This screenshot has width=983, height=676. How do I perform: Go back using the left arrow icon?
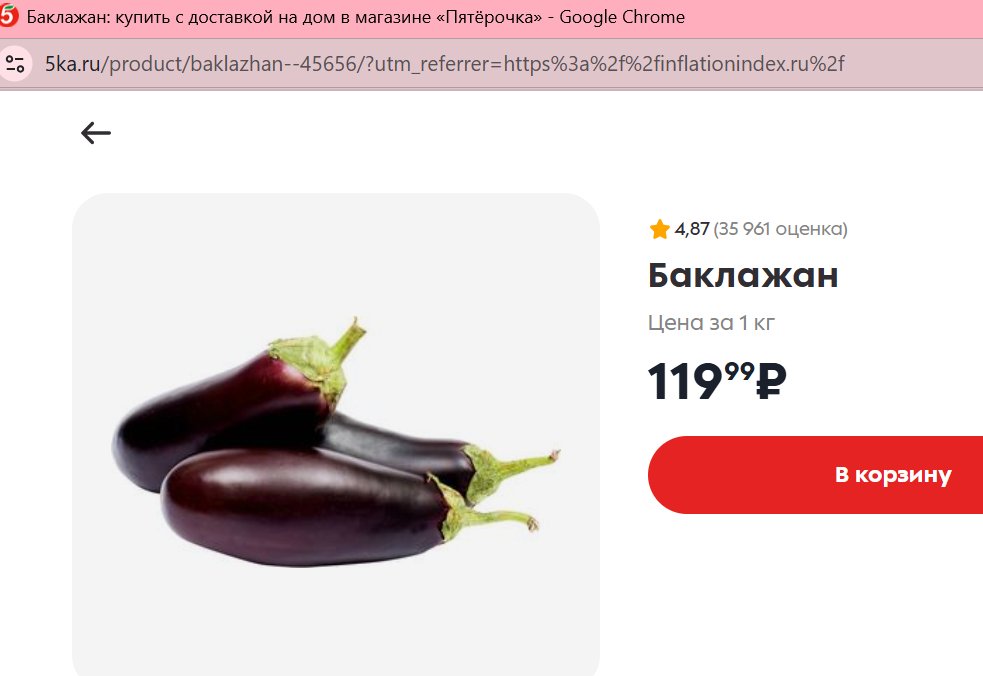(x=95, y=133)
